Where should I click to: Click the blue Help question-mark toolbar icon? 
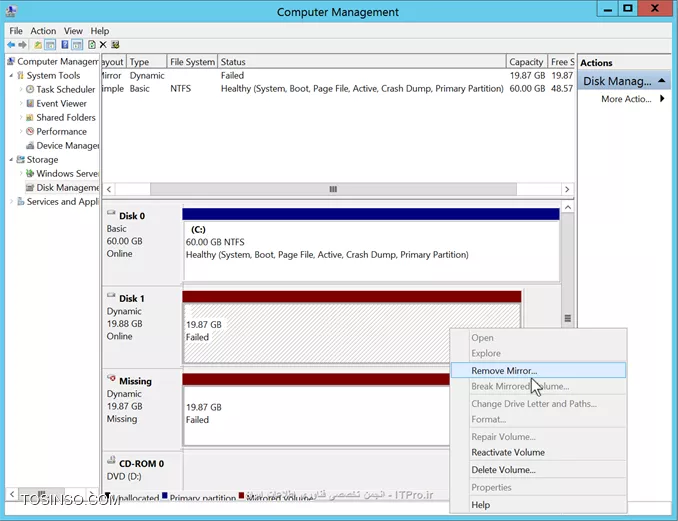pos(65,45)
